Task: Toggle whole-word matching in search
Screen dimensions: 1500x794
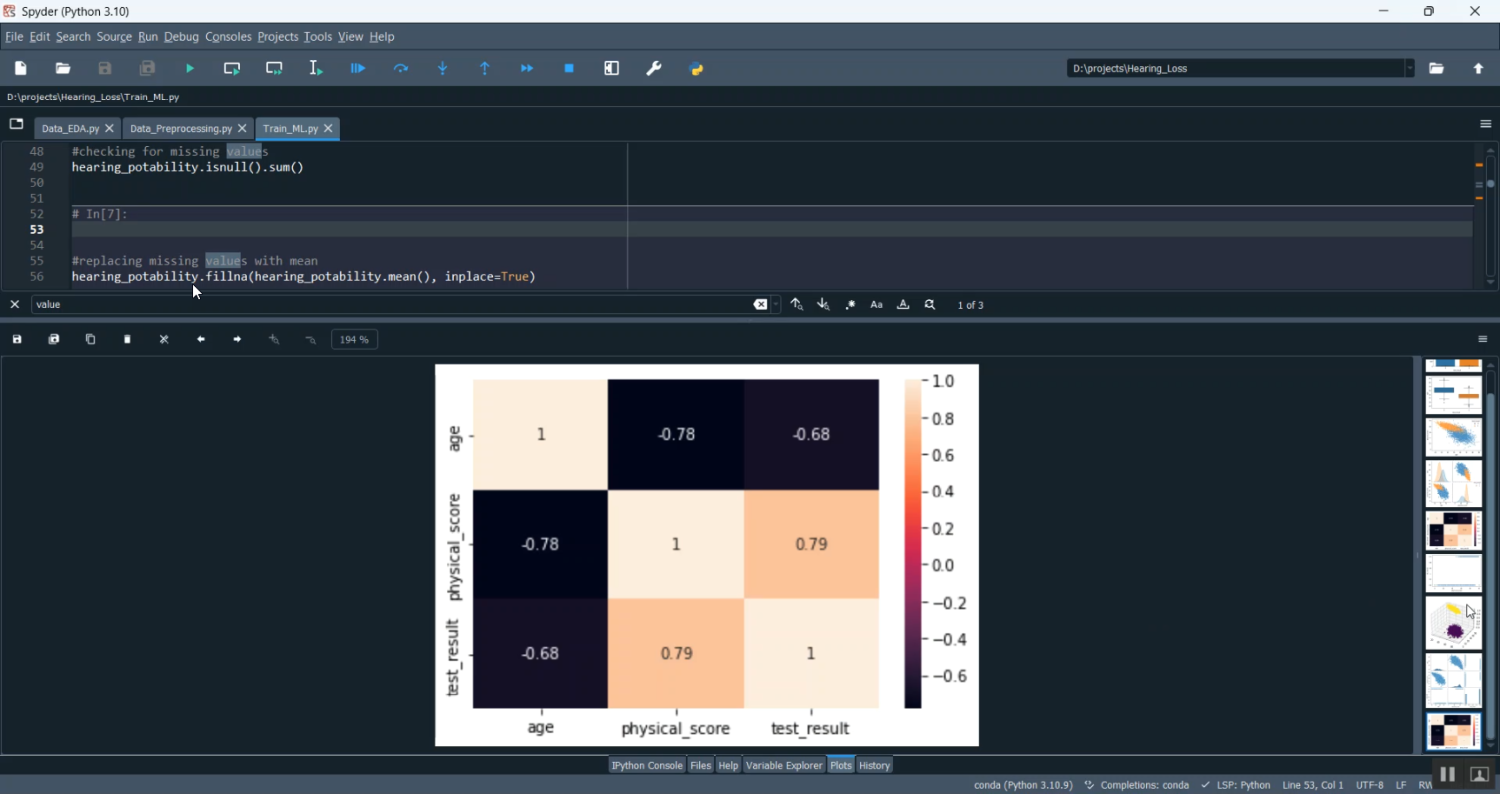Action: click(x=903, y=304)
